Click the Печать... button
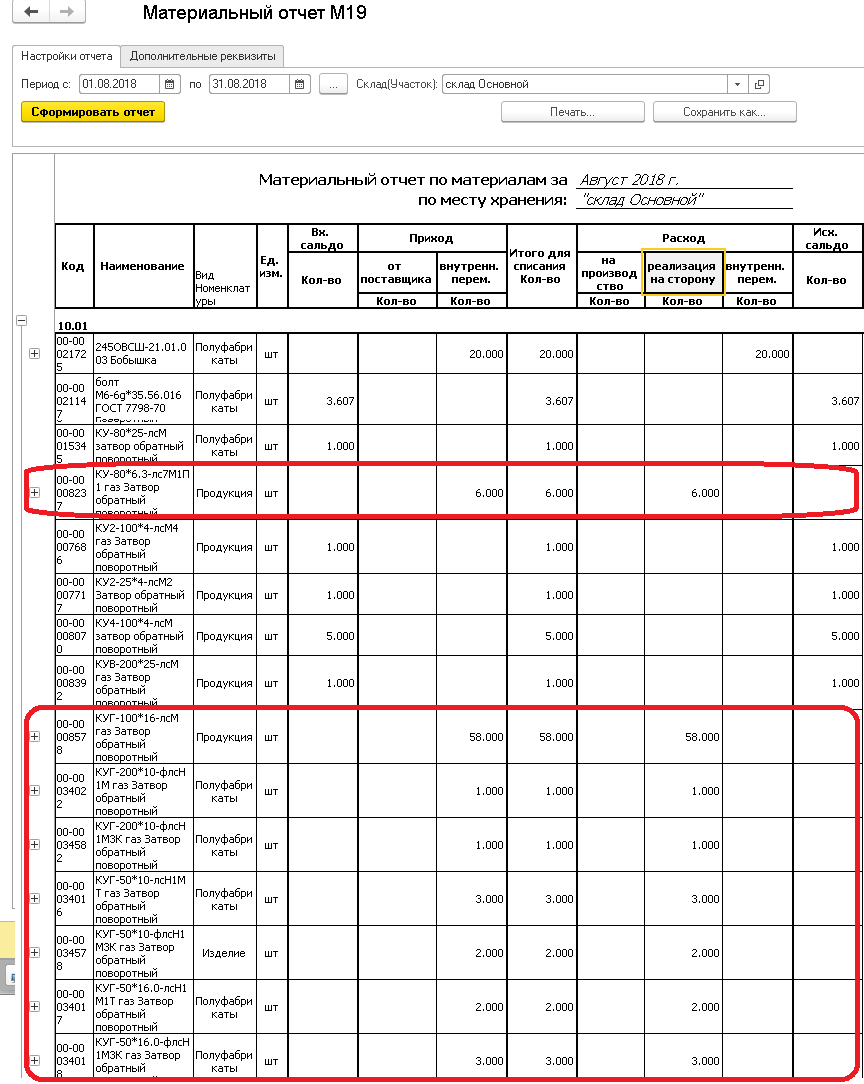 [x=572, y=112]
